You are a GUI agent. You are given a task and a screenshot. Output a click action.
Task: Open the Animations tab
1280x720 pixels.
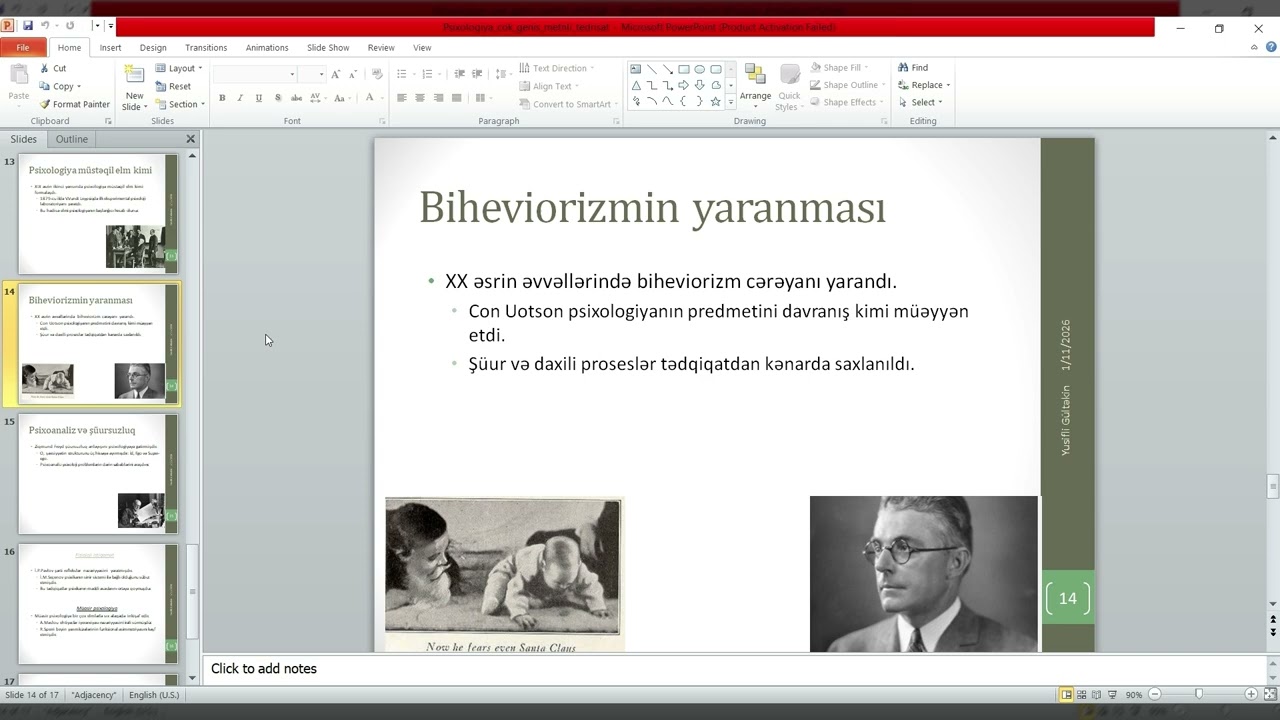tap(267, 47)
